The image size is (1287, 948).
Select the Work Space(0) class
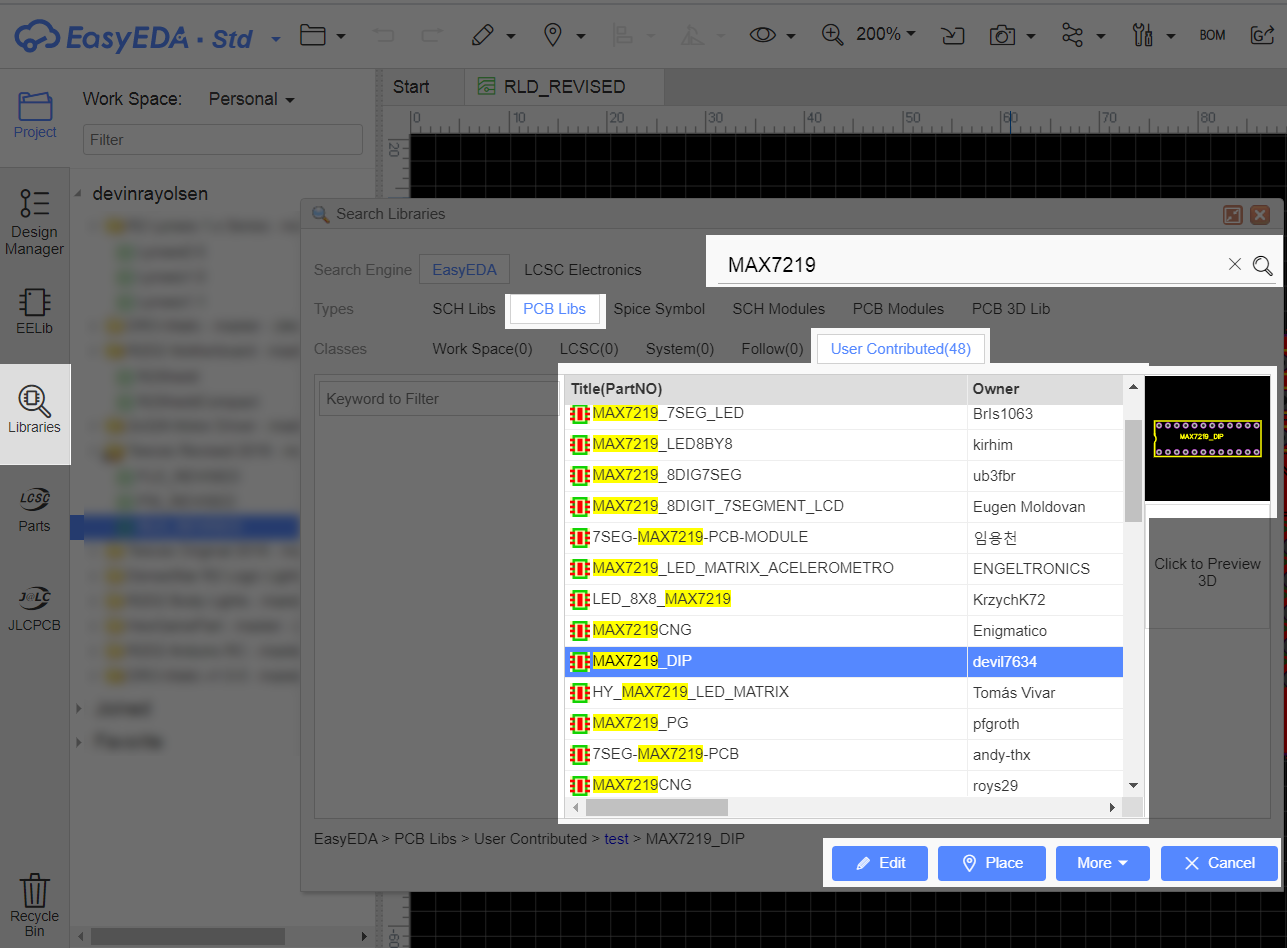pyautogui.click(x=482, y=349)
